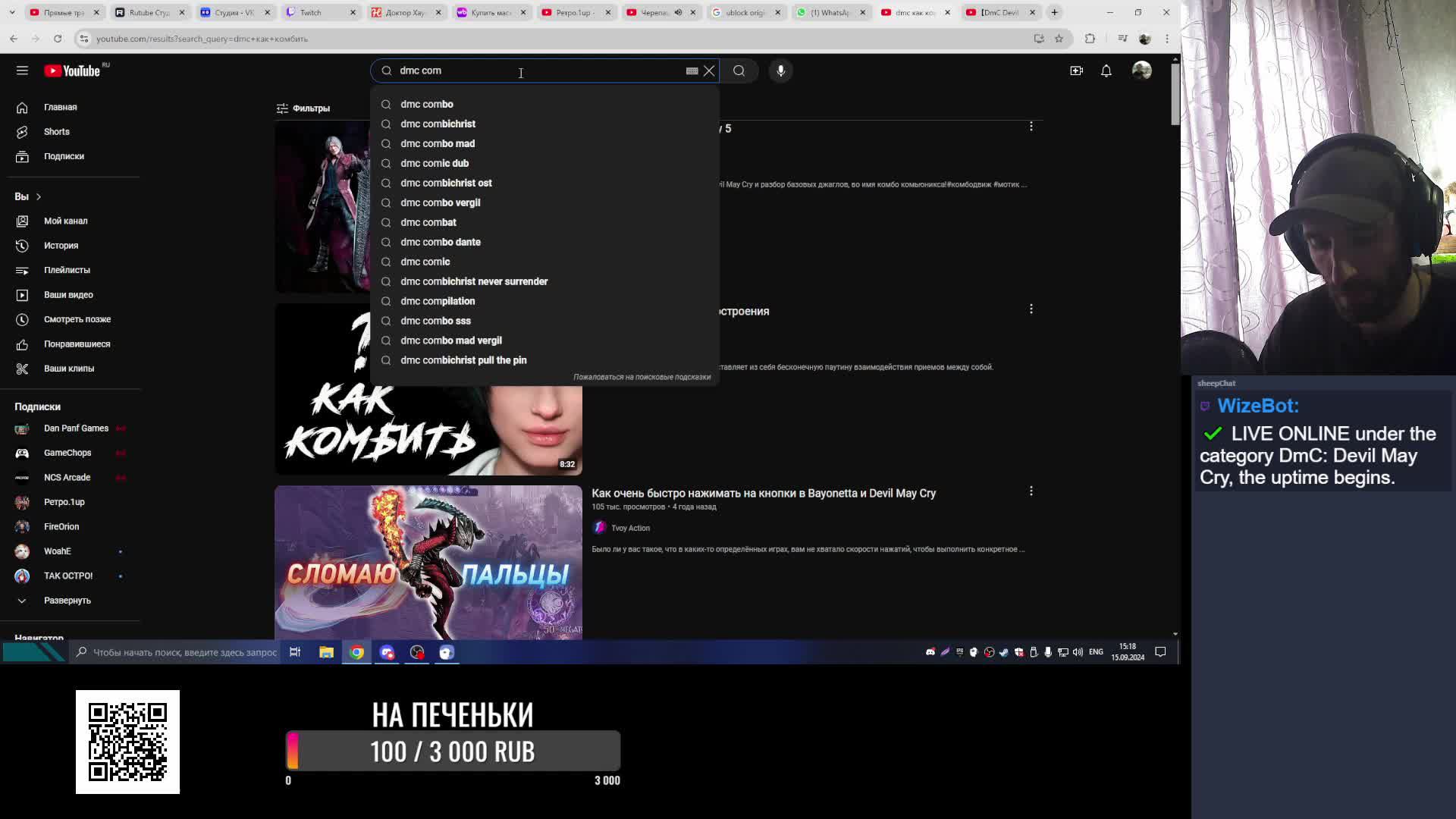Click the create video icon
Screen dimensions: 1456x819
coord(1076,71)
